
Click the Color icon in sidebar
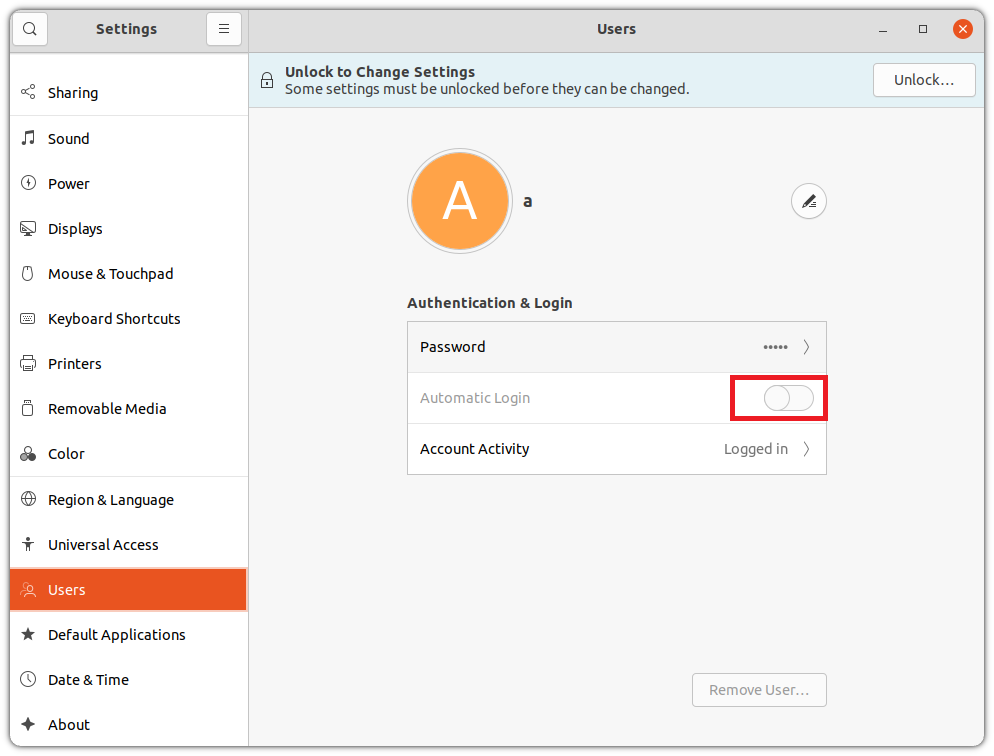click(x=28, y=454)
